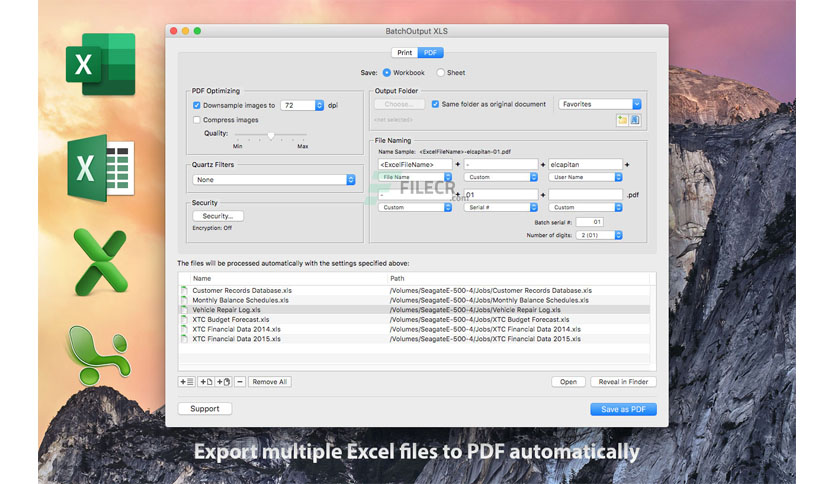The height and width of the screenshot is (484, 836).
Task: Select the XTC Budget Forecast.xls row
Action: click(x=415, y=319)
